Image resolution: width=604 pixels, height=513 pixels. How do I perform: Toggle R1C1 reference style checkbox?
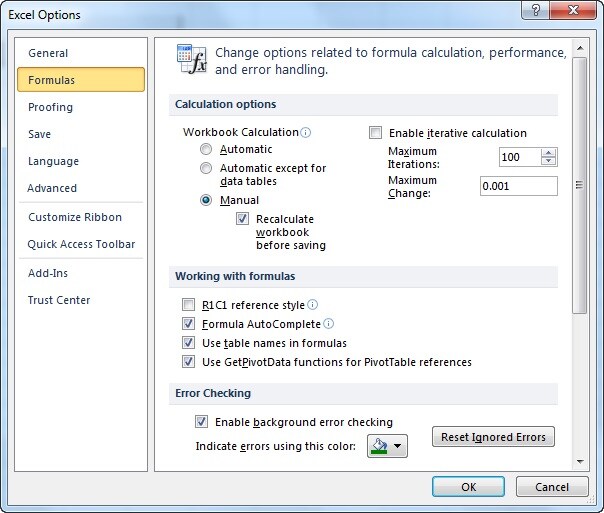pos(188,305)
